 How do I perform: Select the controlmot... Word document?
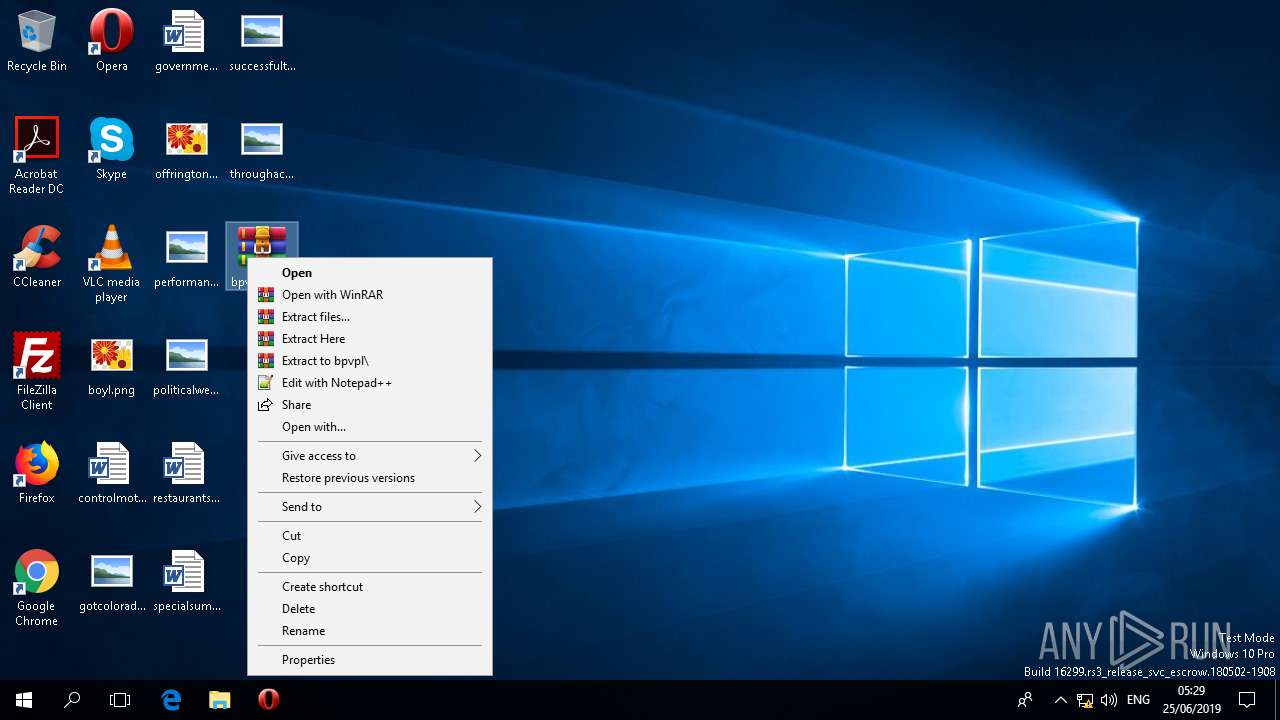pyautogui.click(x=111, y=473)
